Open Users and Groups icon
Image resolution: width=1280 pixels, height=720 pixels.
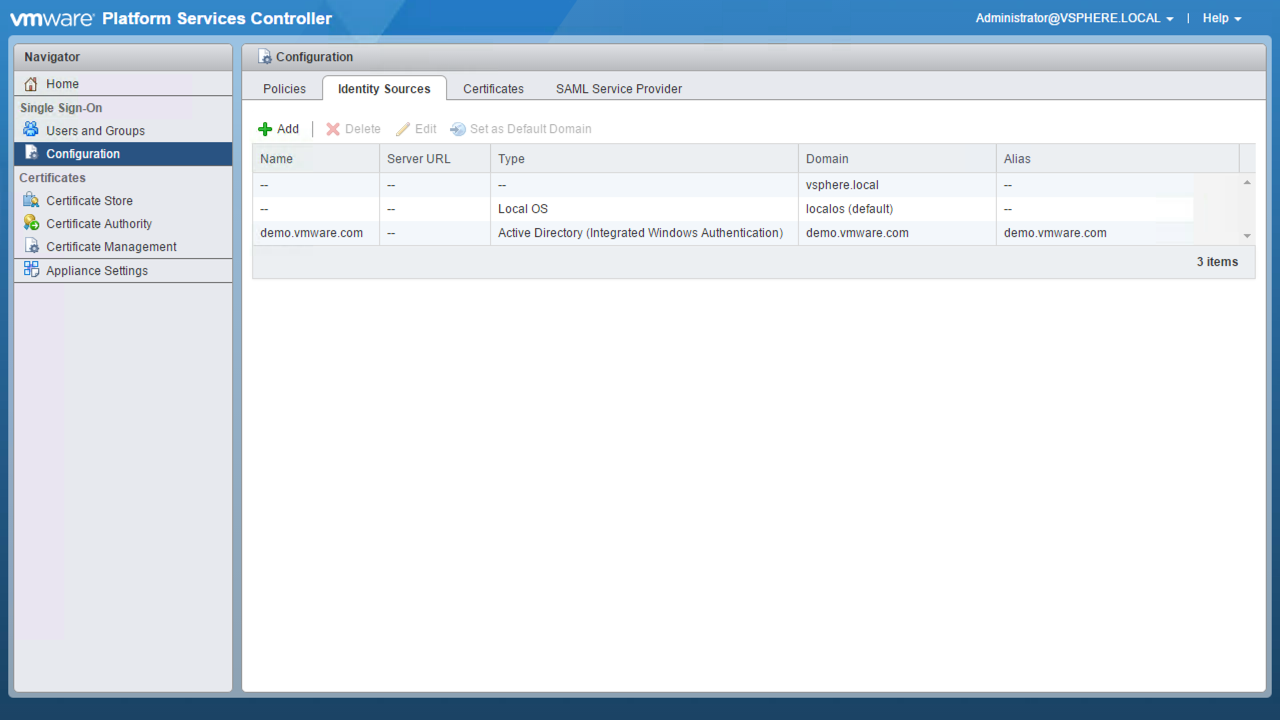tap(31, 130)
